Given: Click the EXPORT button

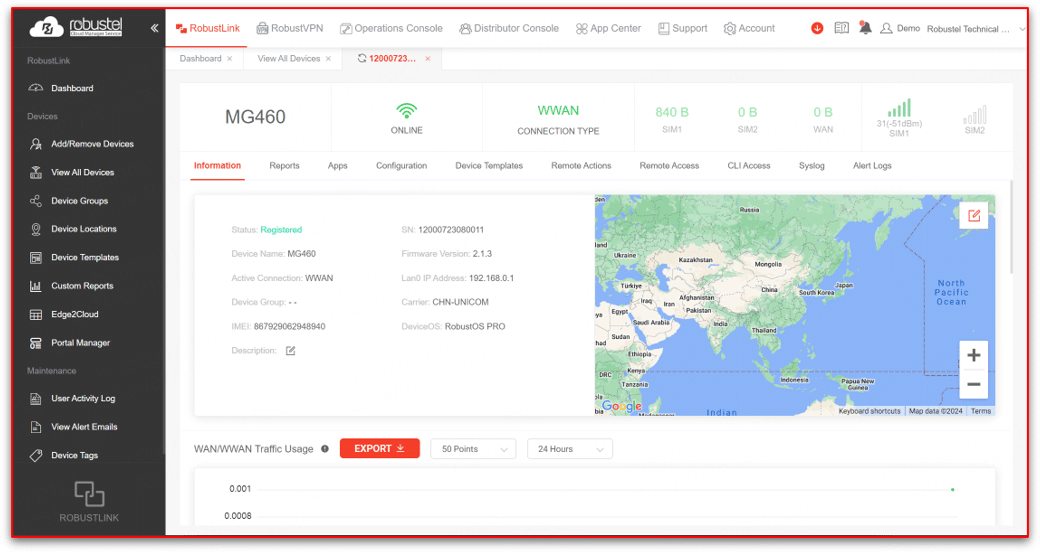Looking at the screenshot, I should point(379,448).
